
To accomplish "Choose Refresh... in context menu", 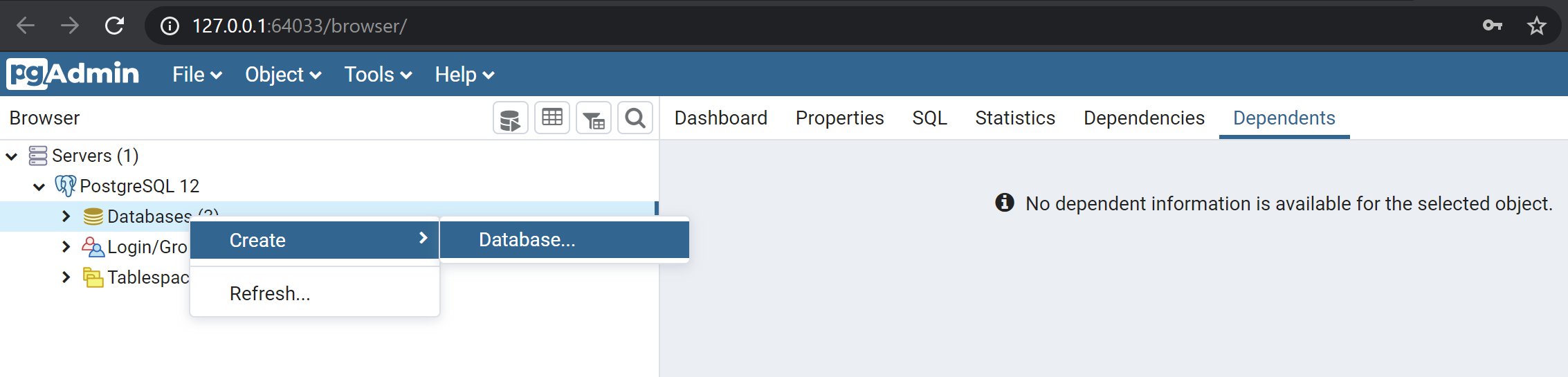I will point(270,294).
